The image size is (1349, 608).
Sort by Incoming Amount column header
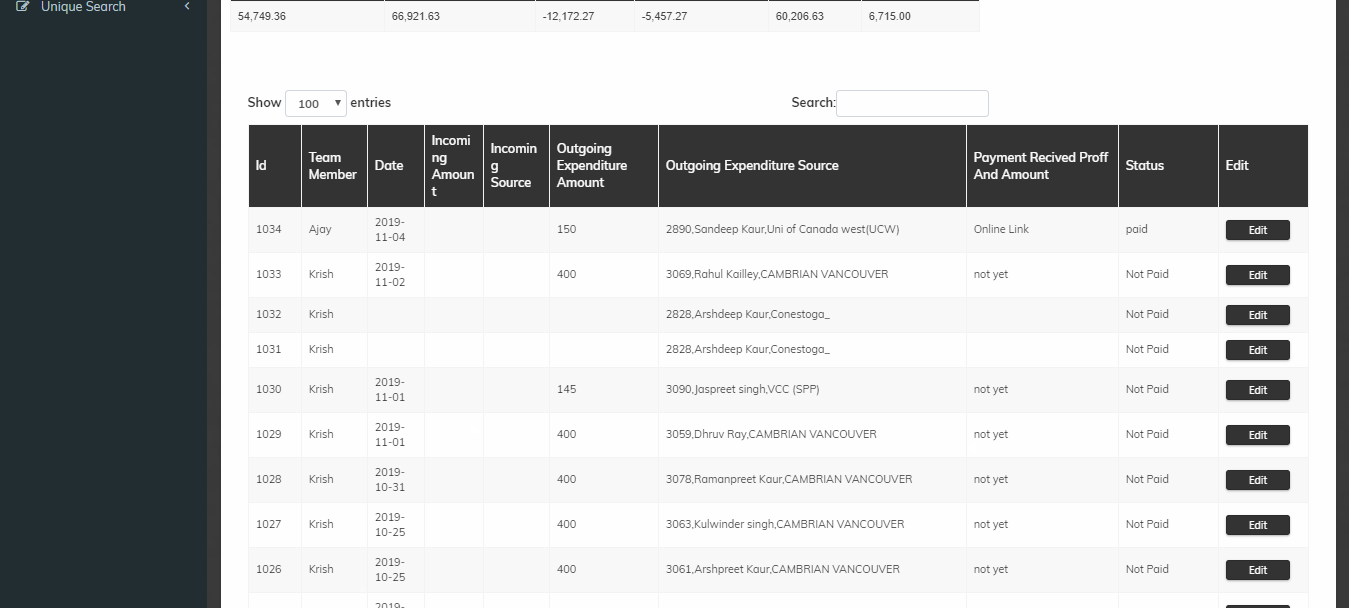pyautogui.click(x=454, y=166)
